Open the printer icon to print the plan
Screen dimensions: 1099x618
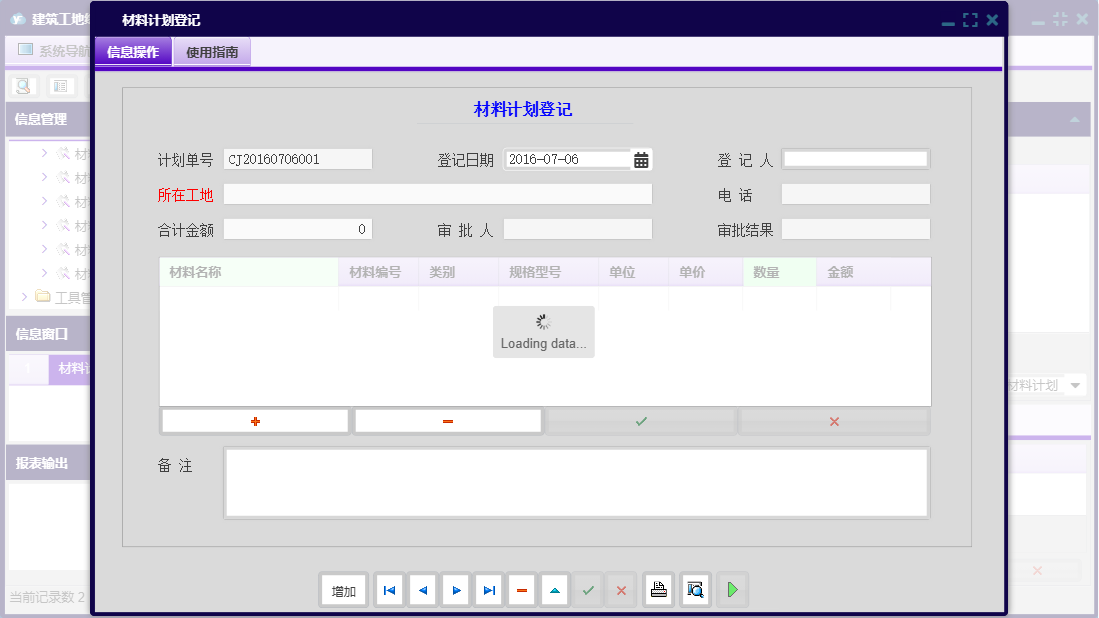tap(658, 590)
